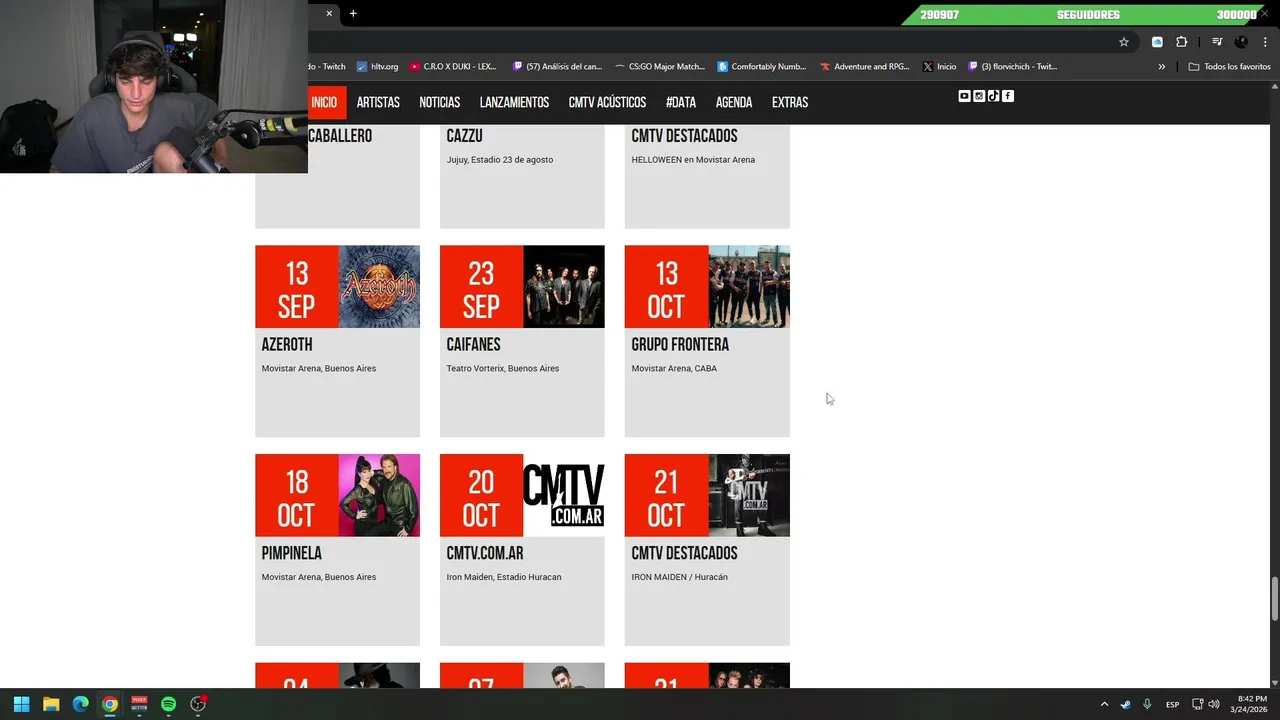The width and height of the screenshot is (1280, 720).
Task: Click the page vertical scrollbar thumb
Action: coord(1274,599)
